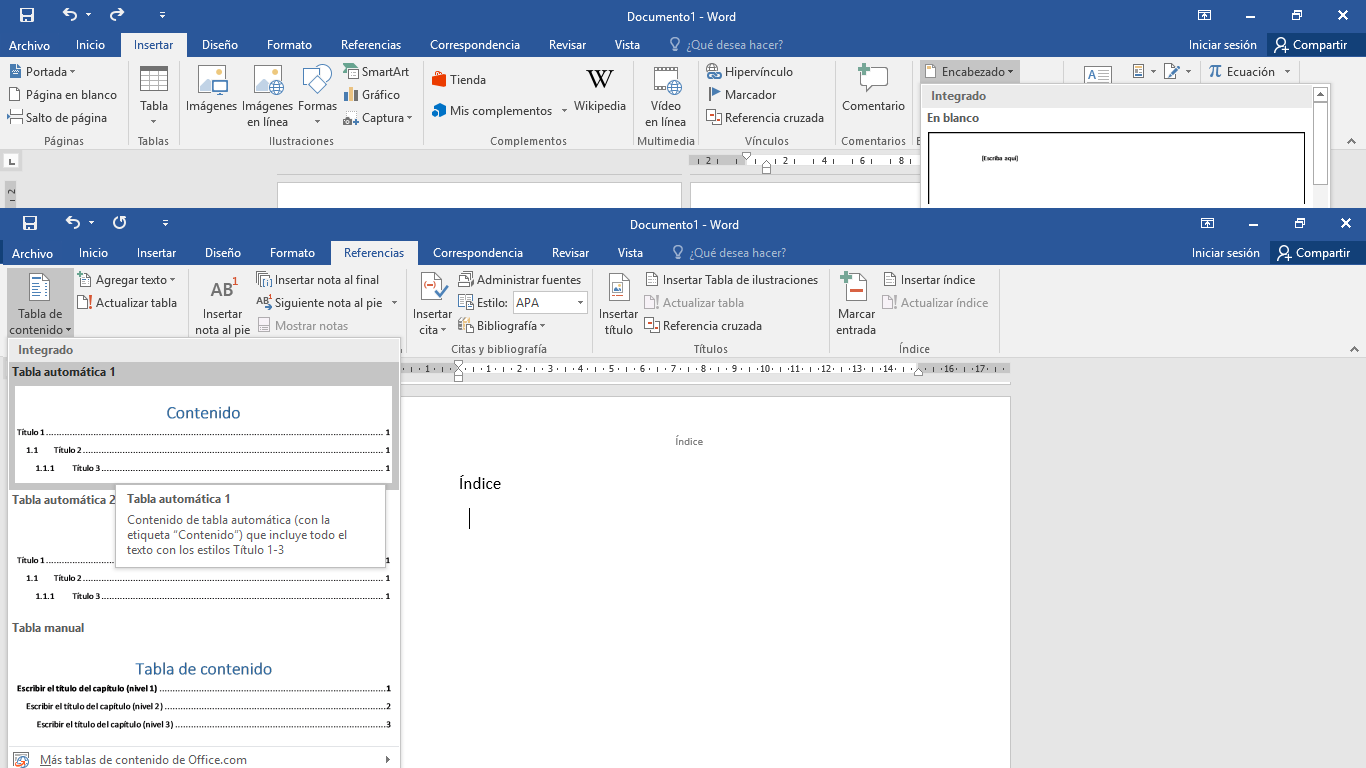Open the Insertar cita dropdown in the lower window
1366x768 pixels.
[x=432, y=305]
